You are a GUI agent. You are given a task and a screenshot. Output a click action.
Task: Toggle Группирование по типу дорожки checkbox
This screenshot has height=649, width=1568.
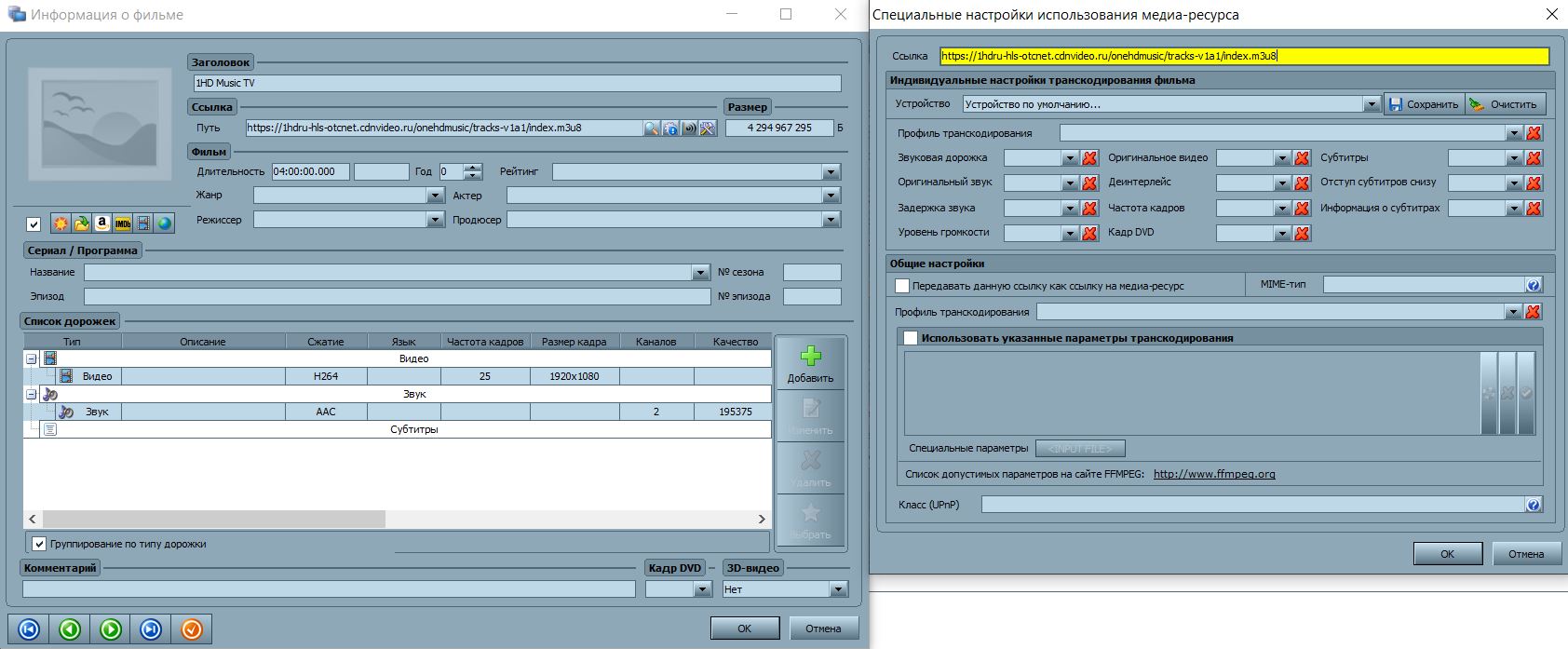pyautogui.click(x=39, y=544)
